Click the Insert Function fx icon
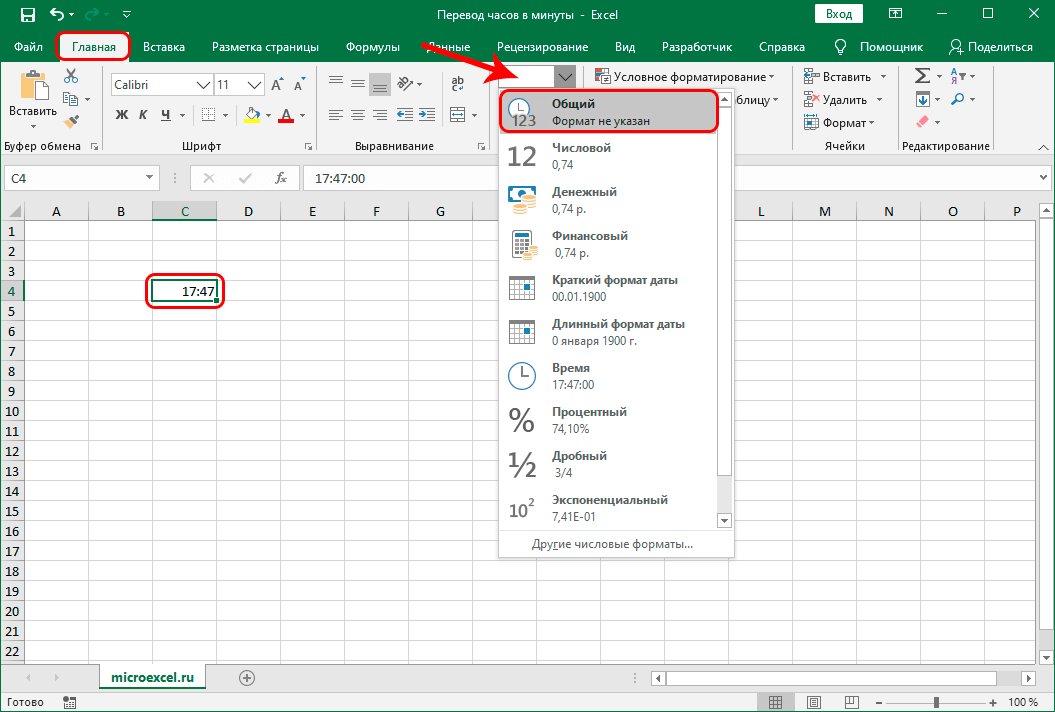Screen dimensions: 1055x712 tap(282, 178)
